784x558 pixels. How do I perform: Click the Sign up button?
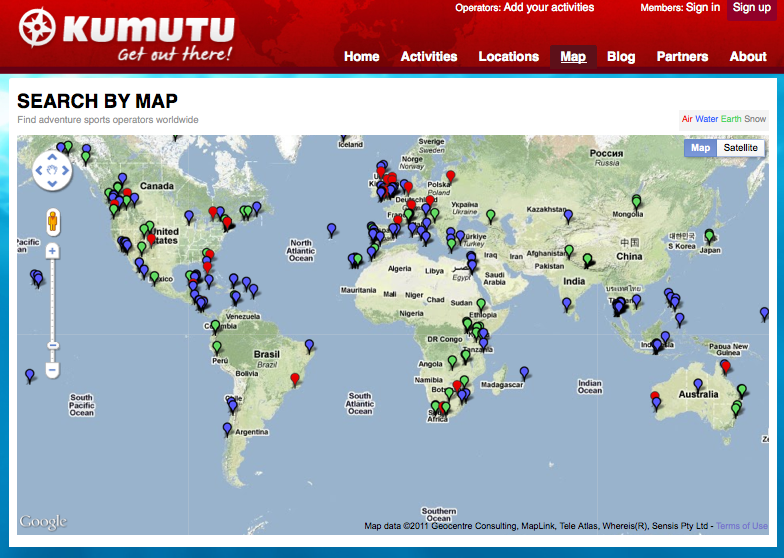click(x=752, y=8)
